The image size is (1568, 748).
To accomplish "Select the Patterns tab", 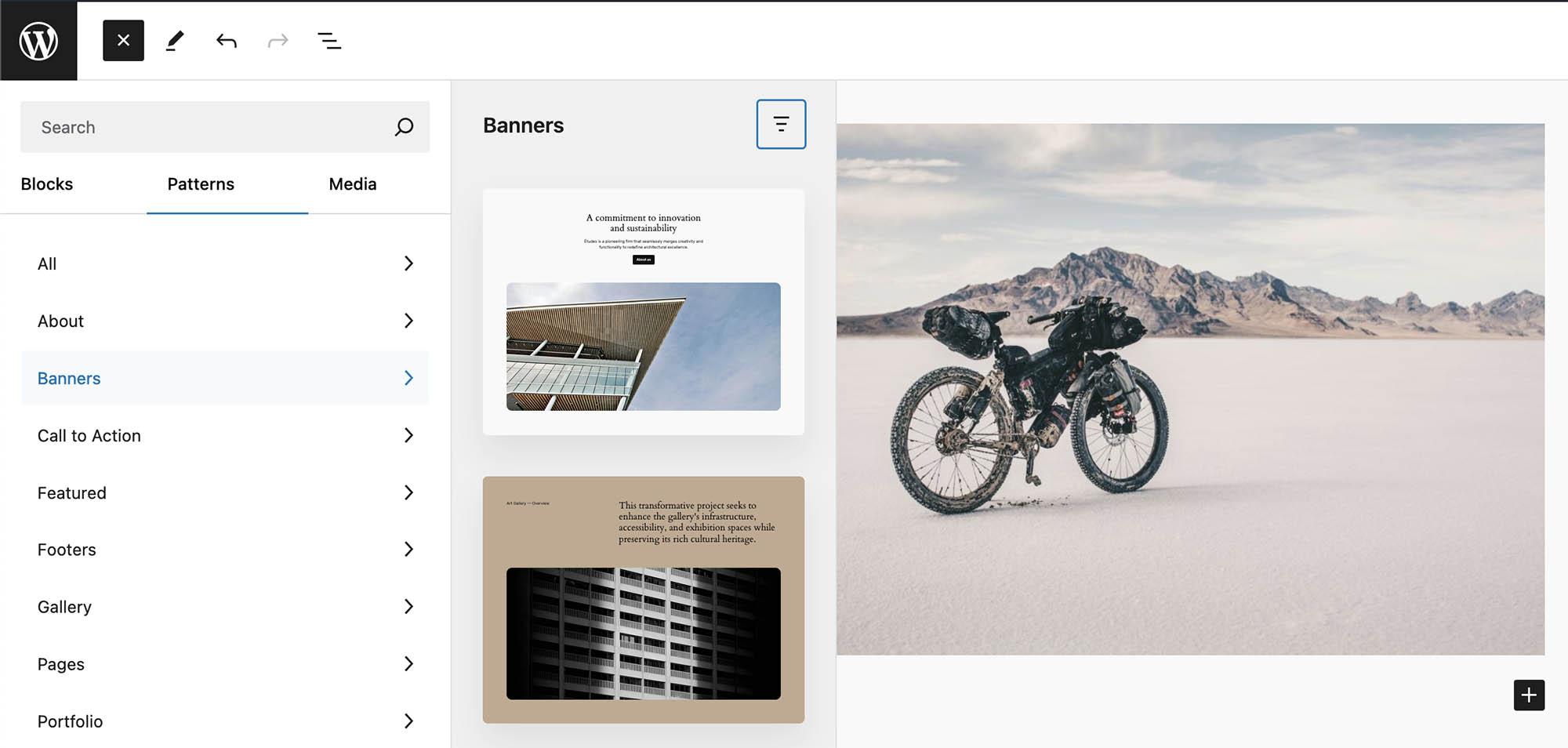I will tap(201, 184).
